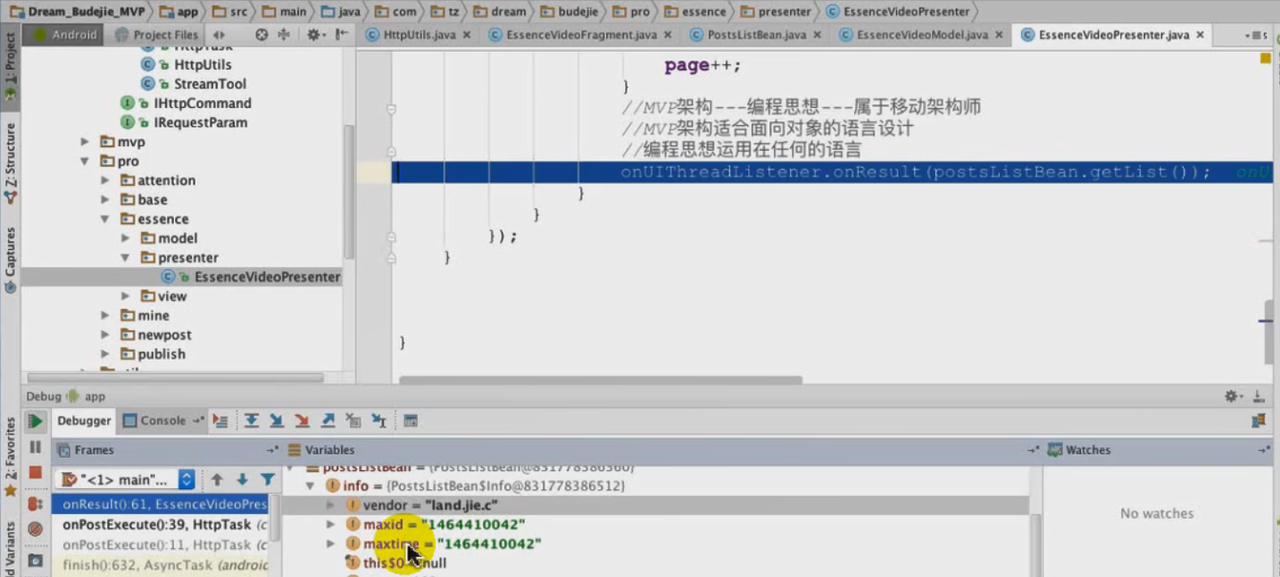Click the Step Into debugger icon
The image size is (1280, 577).
[277, 420]
